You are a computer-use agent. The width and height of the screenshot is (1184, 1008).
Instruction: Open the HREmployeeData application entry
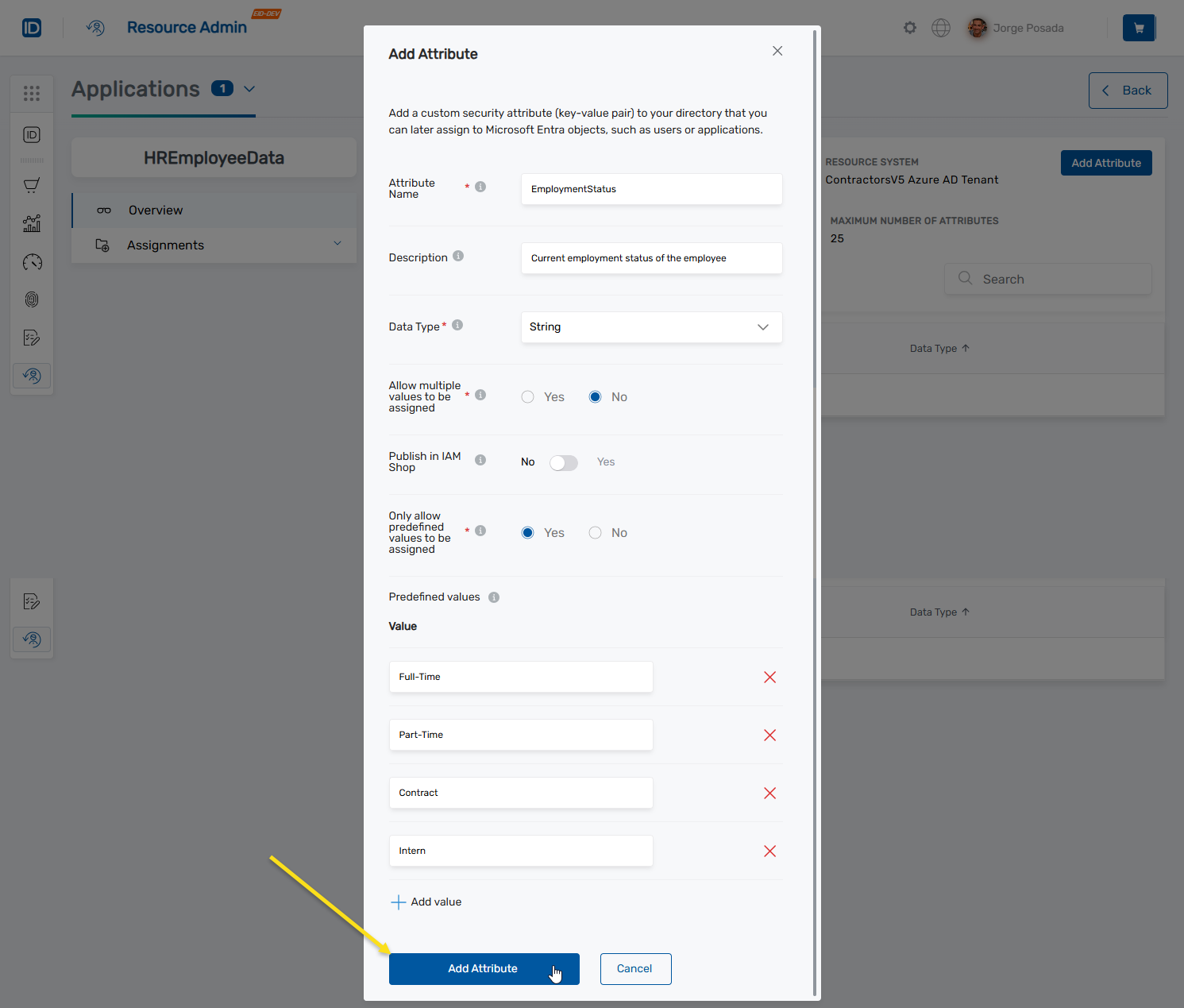point(214,157)
